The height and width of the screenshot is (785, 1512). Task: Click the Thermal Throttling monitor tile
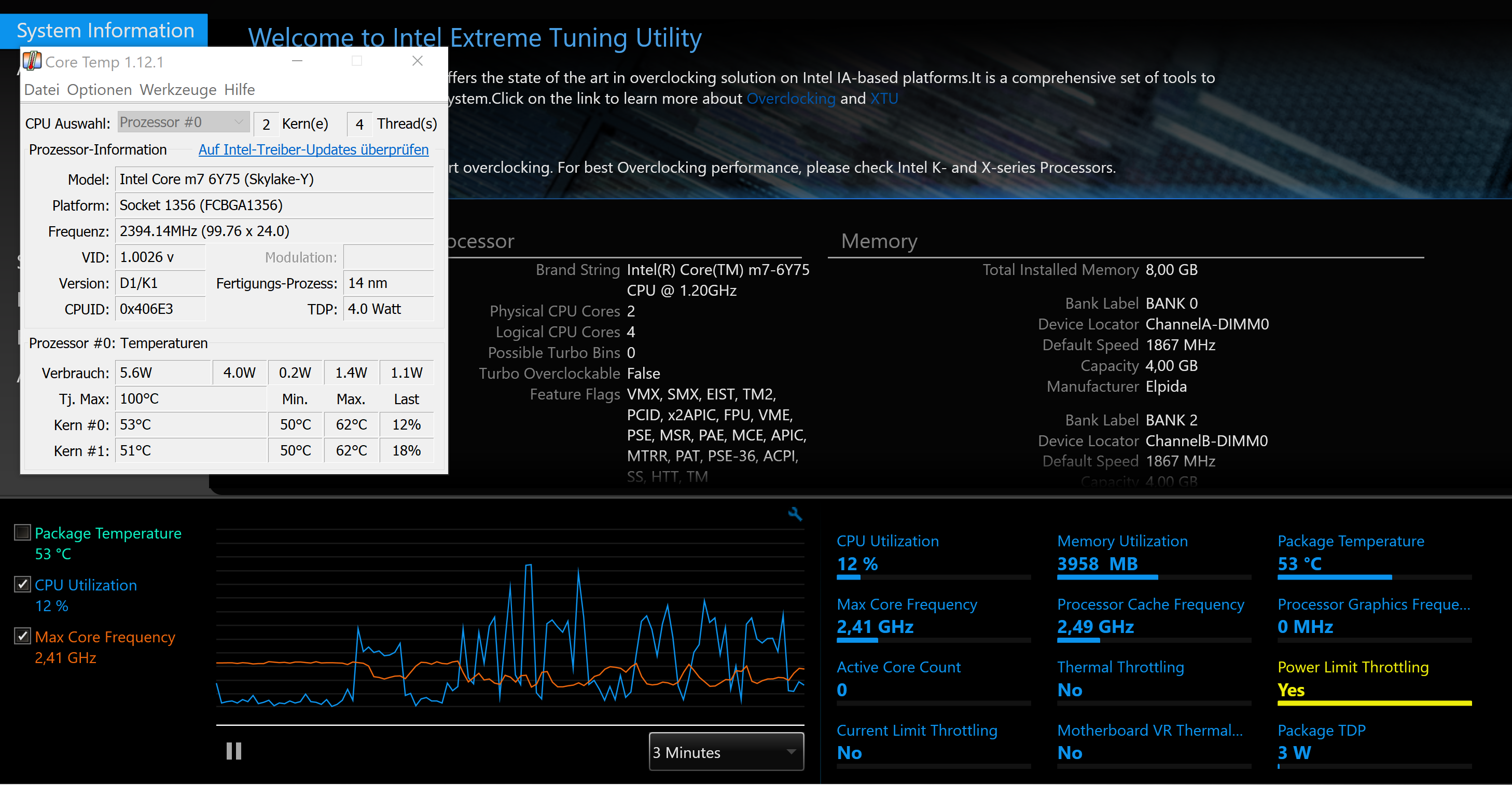pos(1154,681)
